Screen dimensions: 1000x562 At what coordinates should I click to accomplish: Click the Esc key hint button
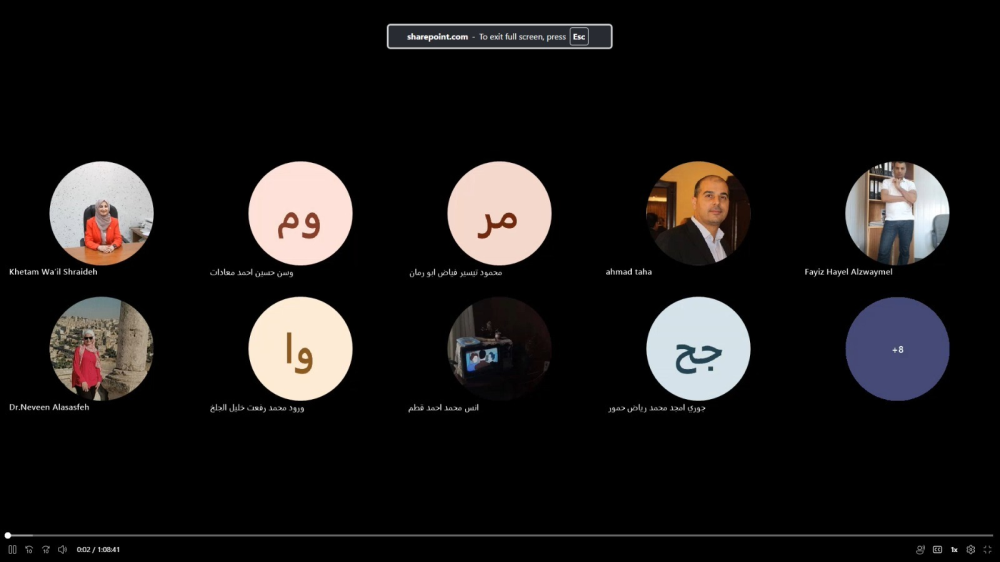[x=579, y=36]
